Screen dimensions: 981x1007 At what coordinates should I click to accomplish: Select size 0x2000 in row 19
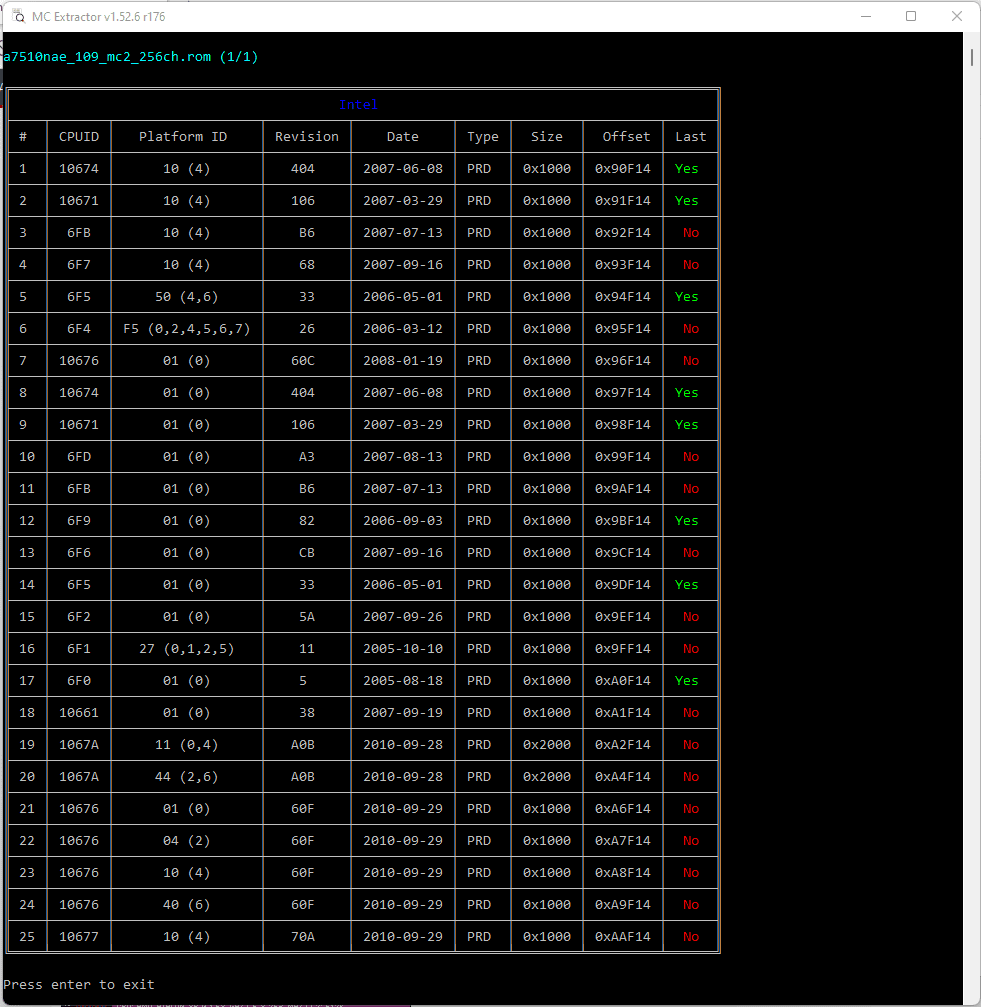pos(546,745)
